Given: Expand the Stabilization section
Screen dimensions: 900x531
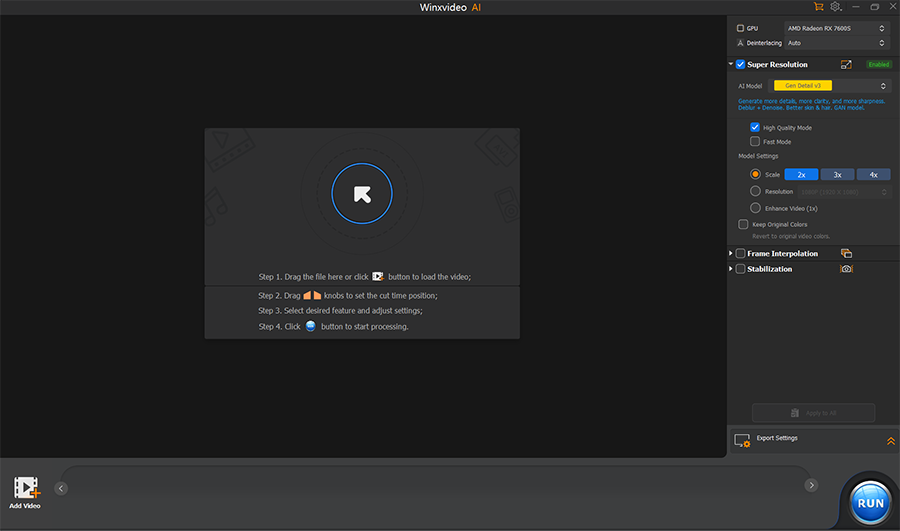Looking at the screenshot, I should (x=731, y=269).
